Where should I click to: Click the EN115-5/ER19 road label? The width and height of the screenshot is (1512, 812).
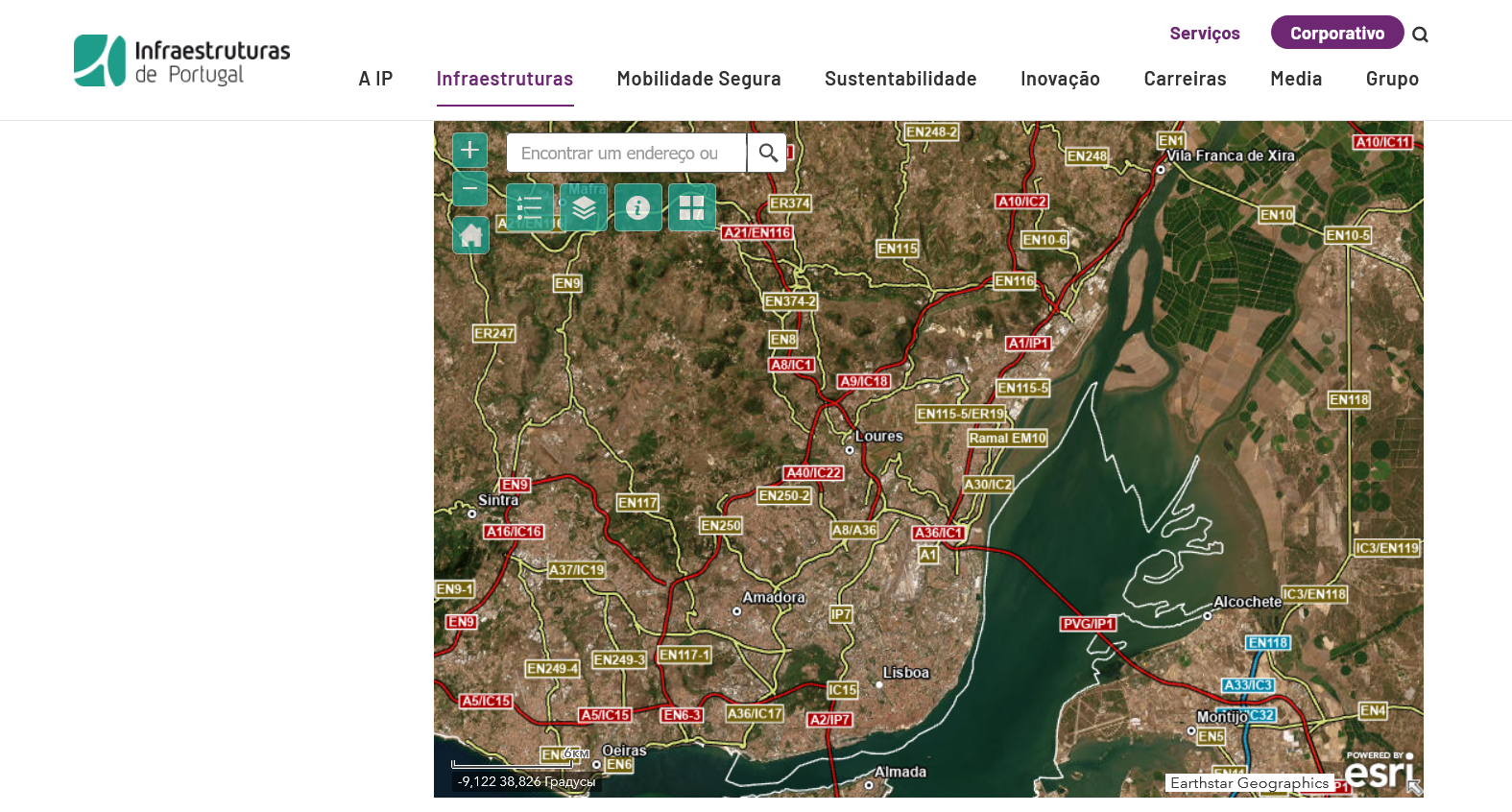point(961,414)
